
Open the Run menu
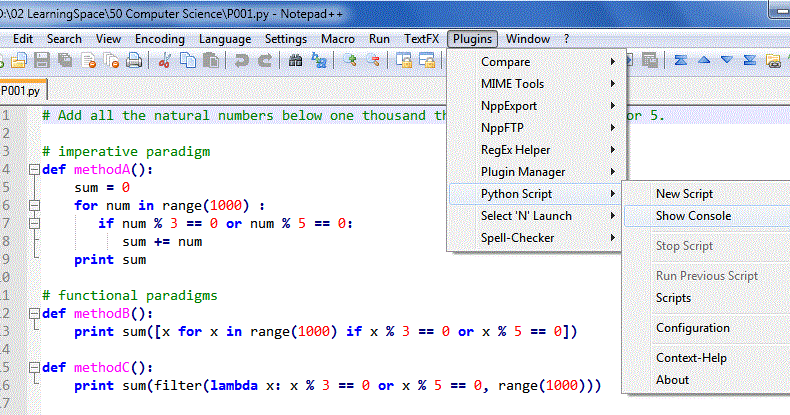point(379,39)
